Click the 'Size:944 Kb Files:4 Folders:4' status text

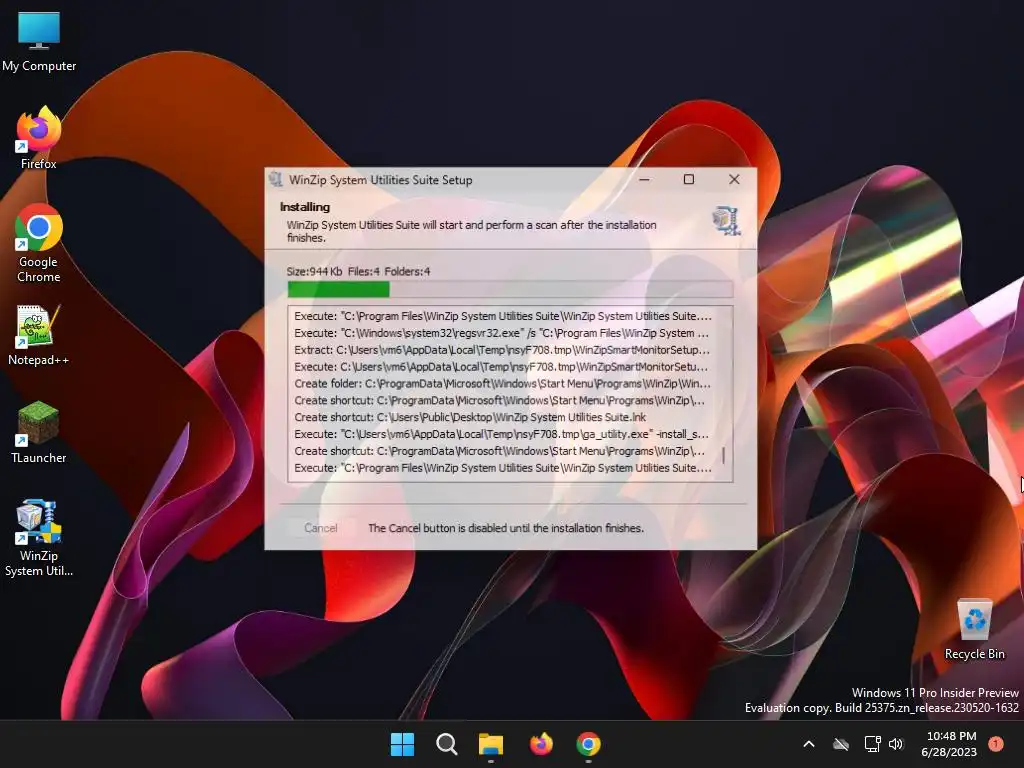pos(359,272)
